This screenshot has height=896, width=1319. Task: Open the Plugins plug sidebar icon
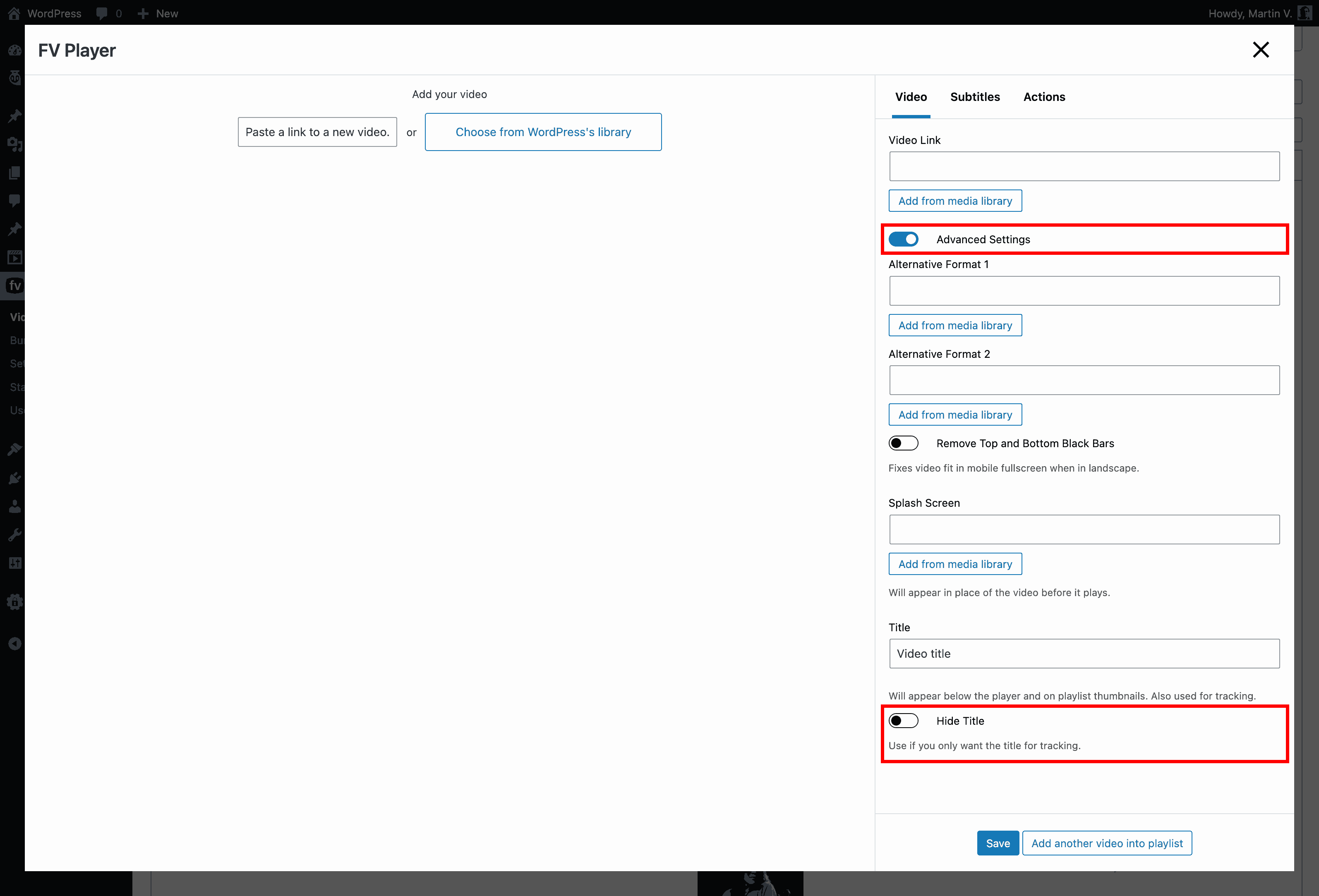tap(15, 478)
